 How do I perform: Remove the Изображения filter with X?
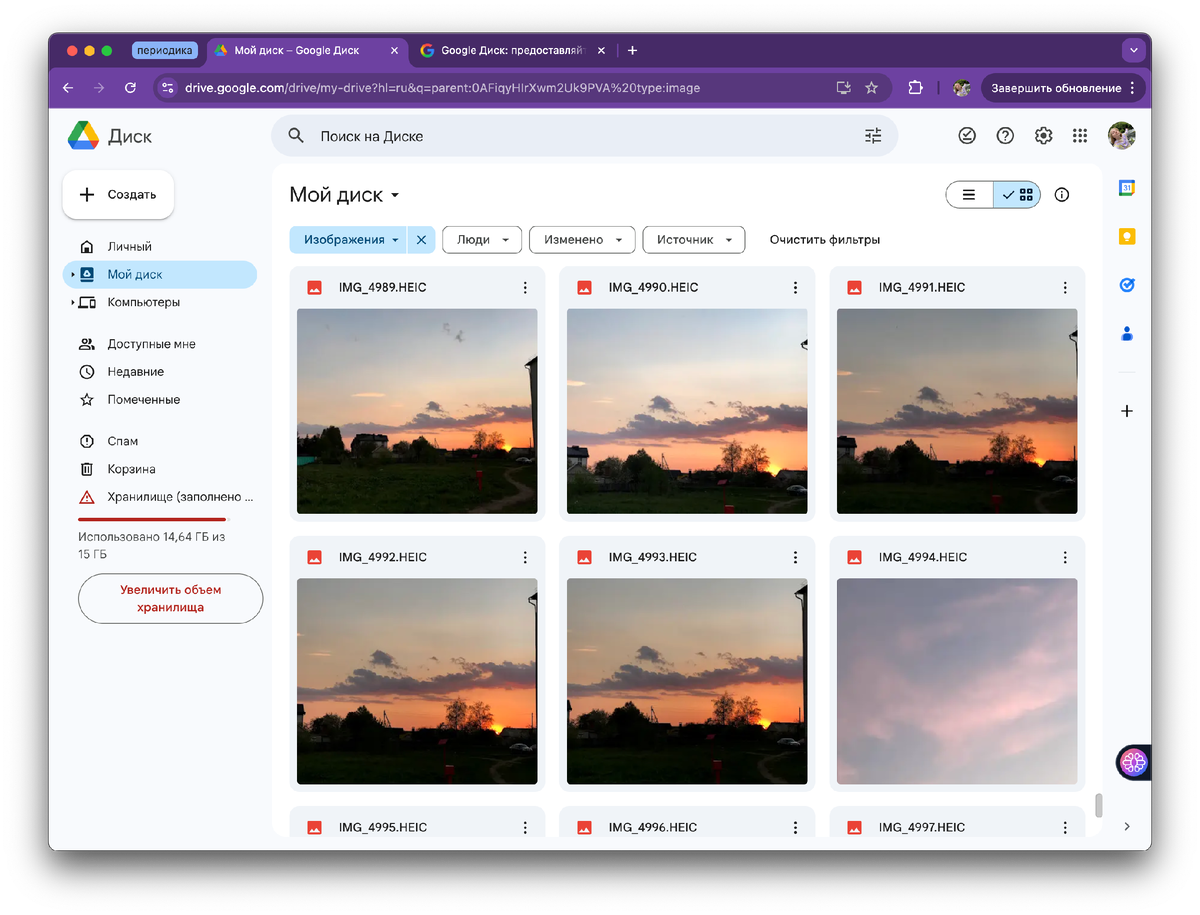(x=421, y=240)
